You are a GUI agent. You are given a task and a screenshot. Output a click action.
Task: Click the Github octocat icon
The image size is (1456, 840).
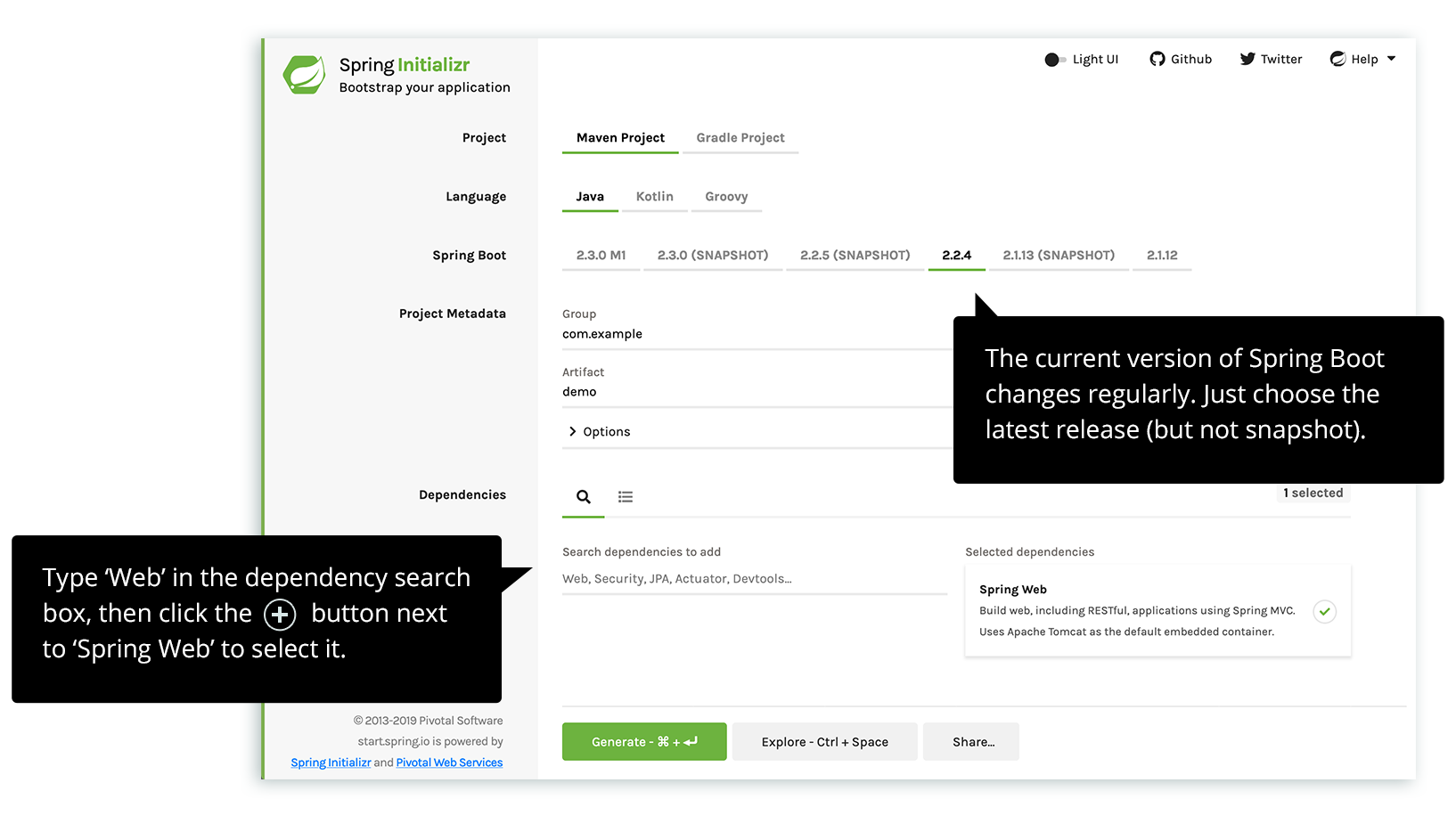tap(1157, 59)
